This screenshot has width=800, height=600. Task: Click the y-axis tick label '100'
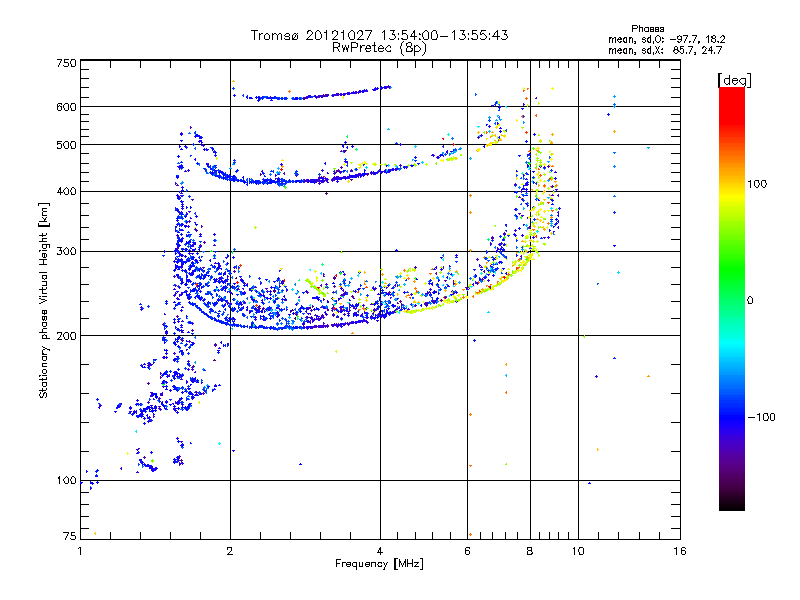click(x=66, y=481)
